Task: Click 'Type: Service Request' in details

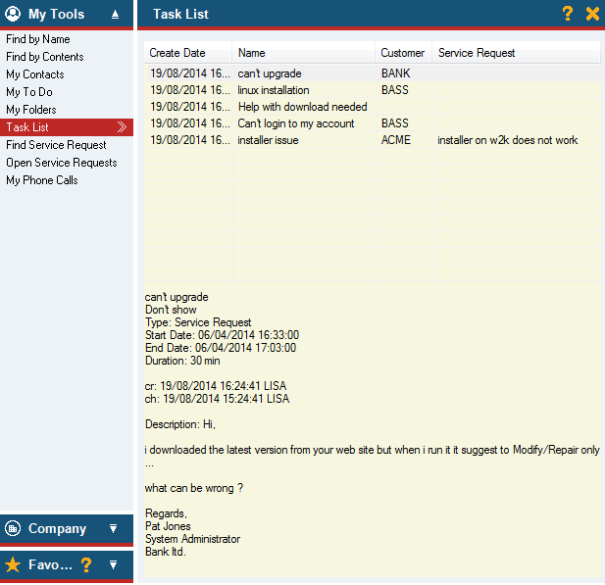Action: click(x=198, y=322)
